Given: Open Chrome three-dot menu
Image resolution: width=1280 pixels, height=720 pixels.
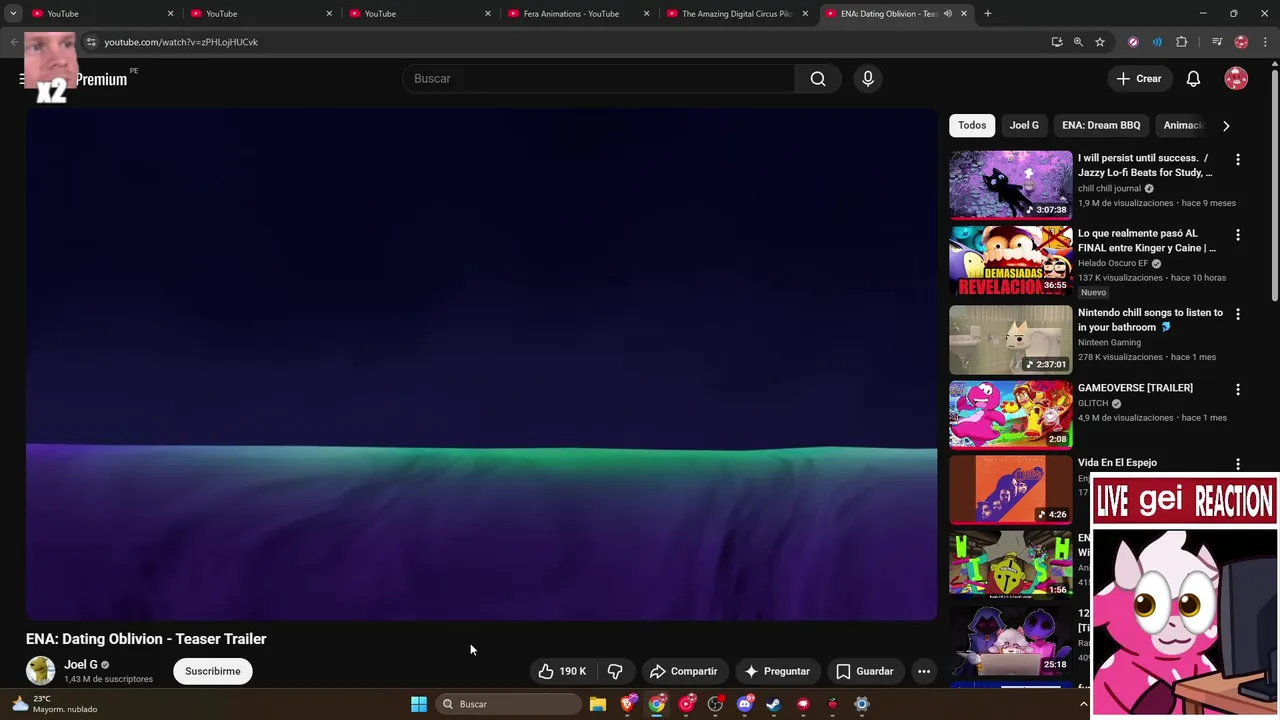Looking at the screenshot, I should click(1265, 42).
